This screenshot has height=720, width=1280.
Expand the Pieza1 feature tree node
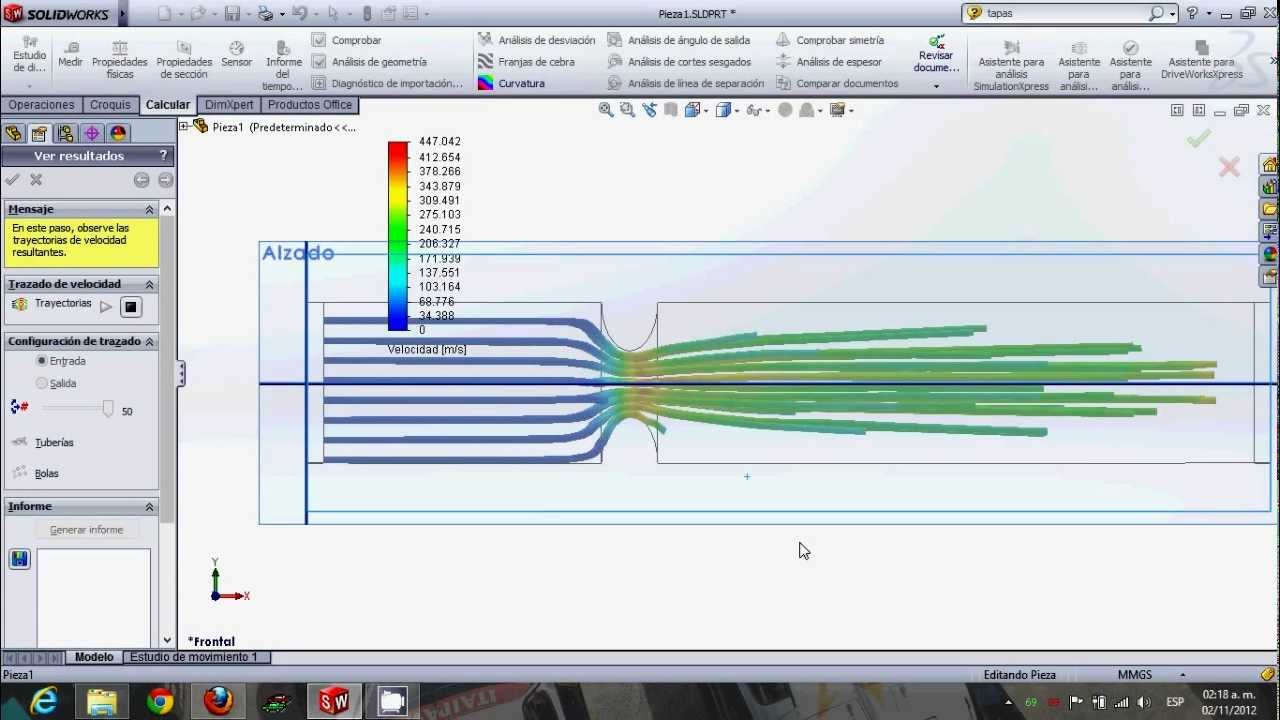[185, 127]
